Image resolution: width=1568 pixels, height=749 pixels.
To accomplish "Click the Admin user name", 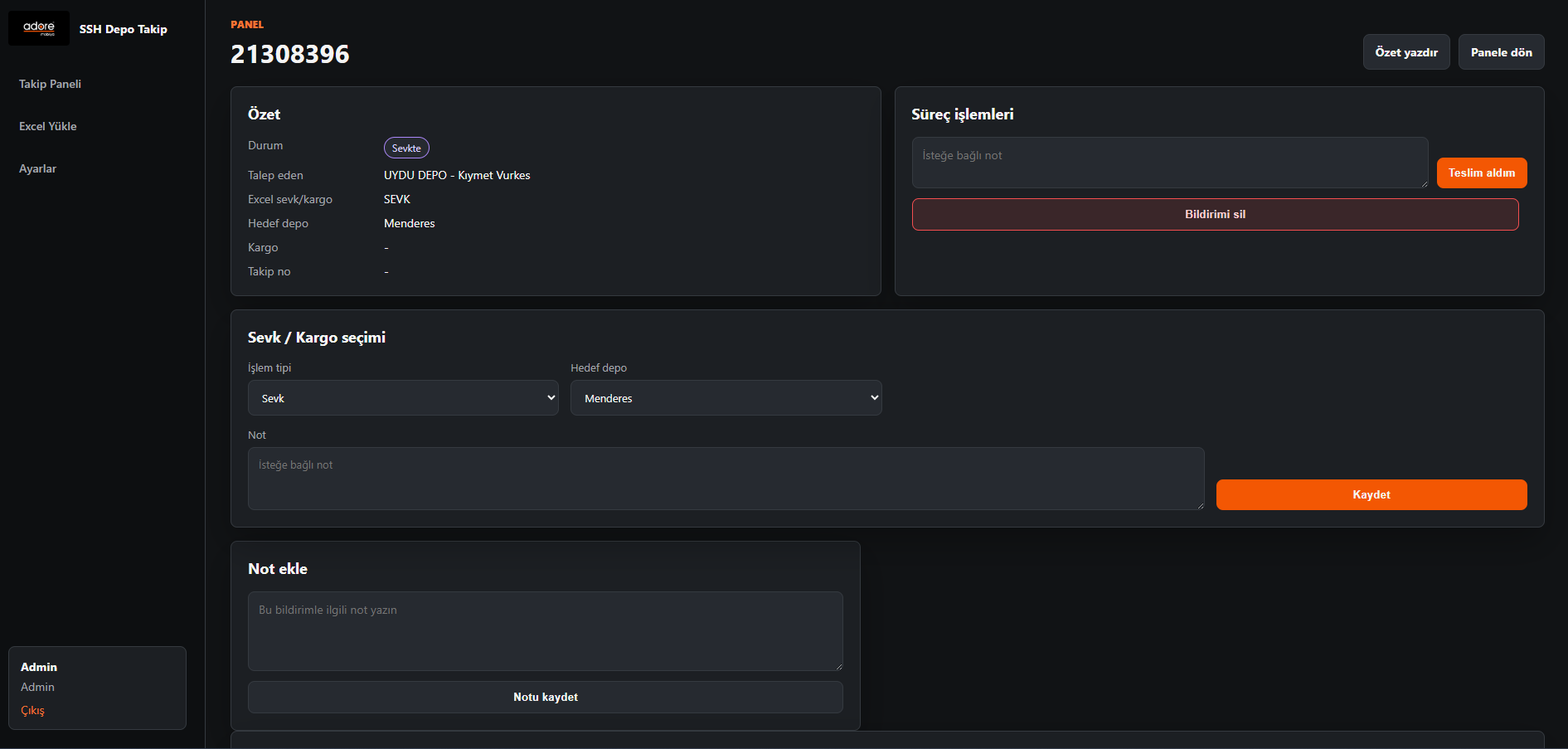I will coord(39,667).
